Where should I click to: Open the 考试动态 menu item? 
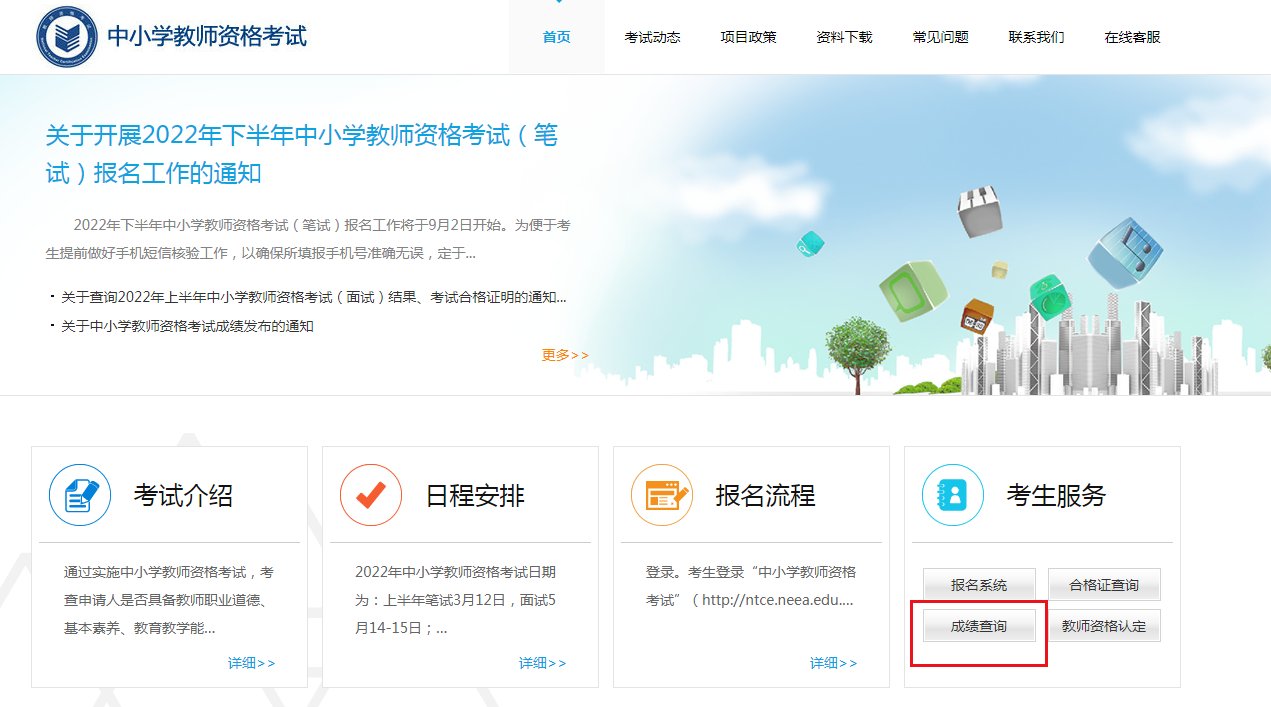point(652,37)
